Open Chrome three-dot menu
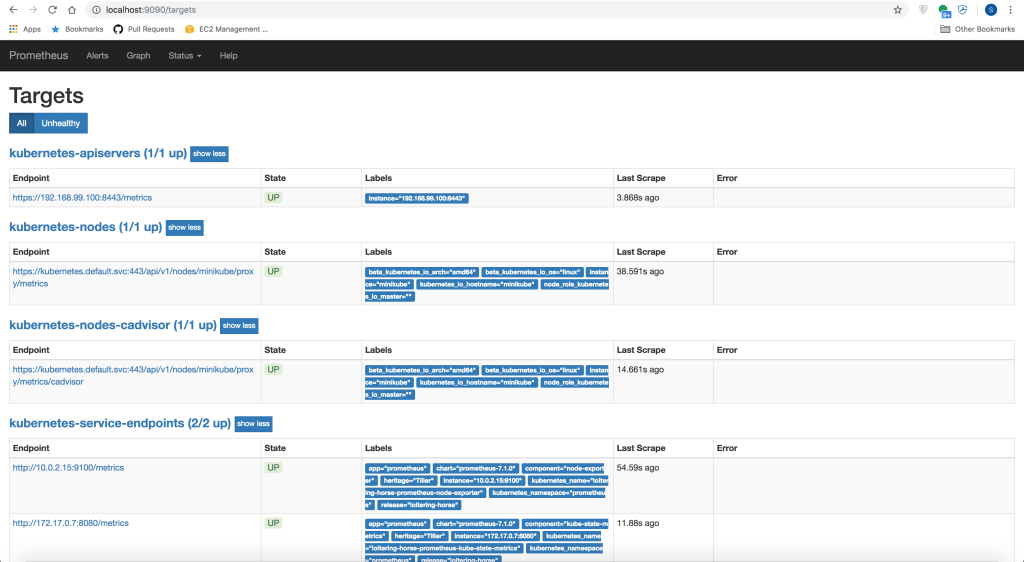Image resolution: width=1024 pixels, height=562 pixels. point(1010,10)
